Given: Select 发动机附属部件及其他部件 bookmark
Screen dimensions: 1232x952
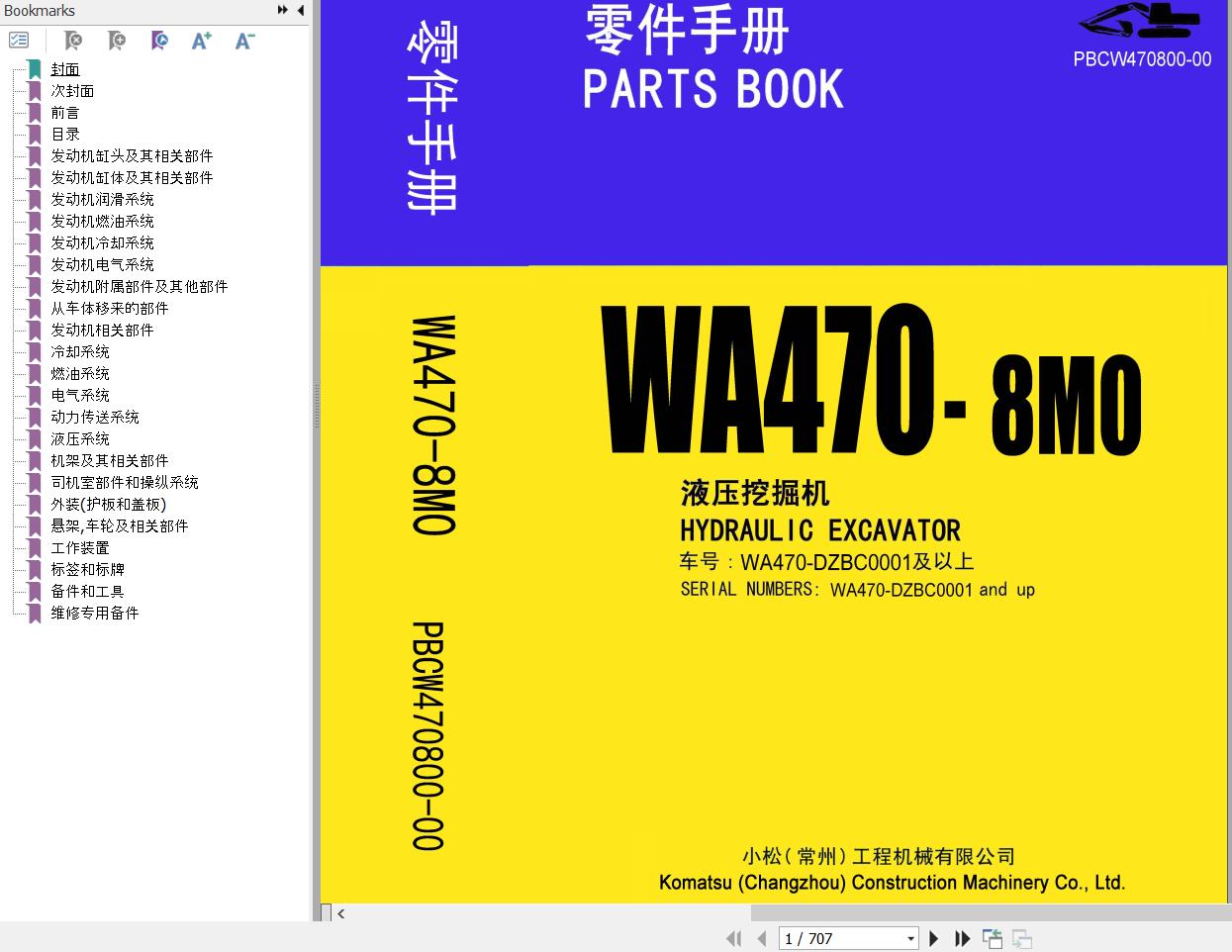Looking at the screenshot, I should (140, 286).
